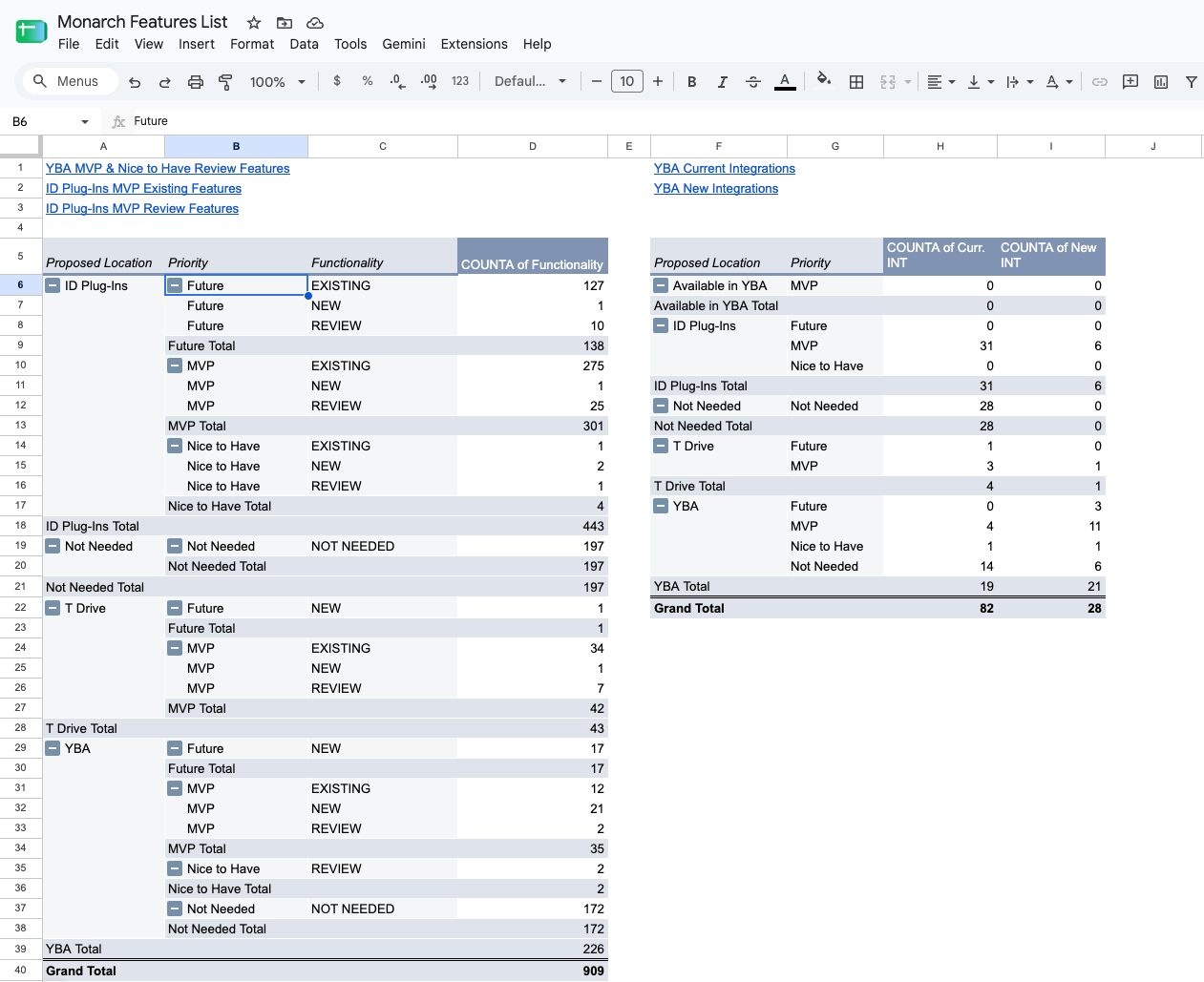
Task: Collapse the T Drive group in column A
Action: pos(53,608)
